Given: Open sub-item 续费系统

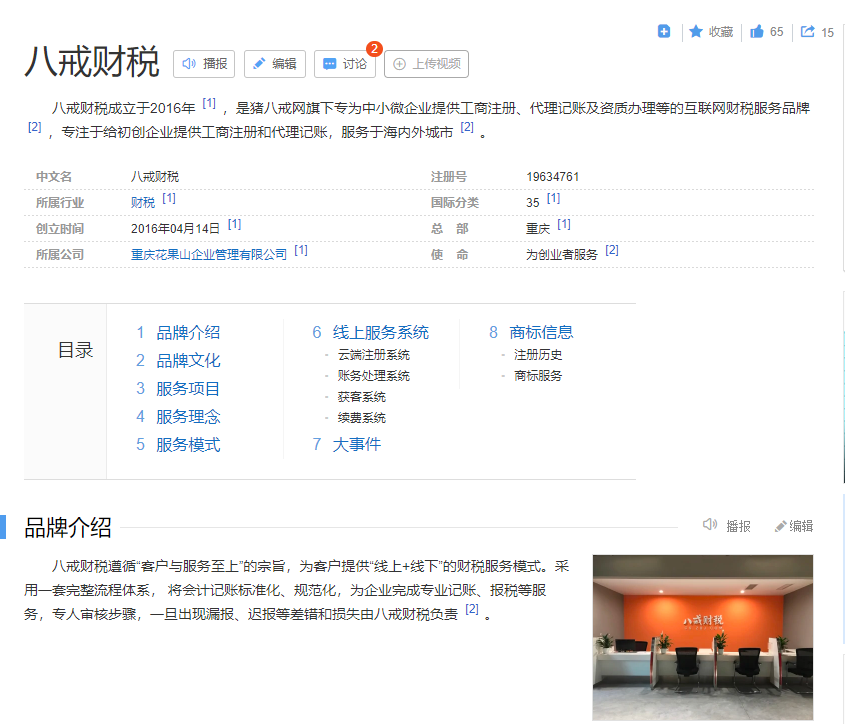Looking at the screenshot, I should click(x=362, y=418).
